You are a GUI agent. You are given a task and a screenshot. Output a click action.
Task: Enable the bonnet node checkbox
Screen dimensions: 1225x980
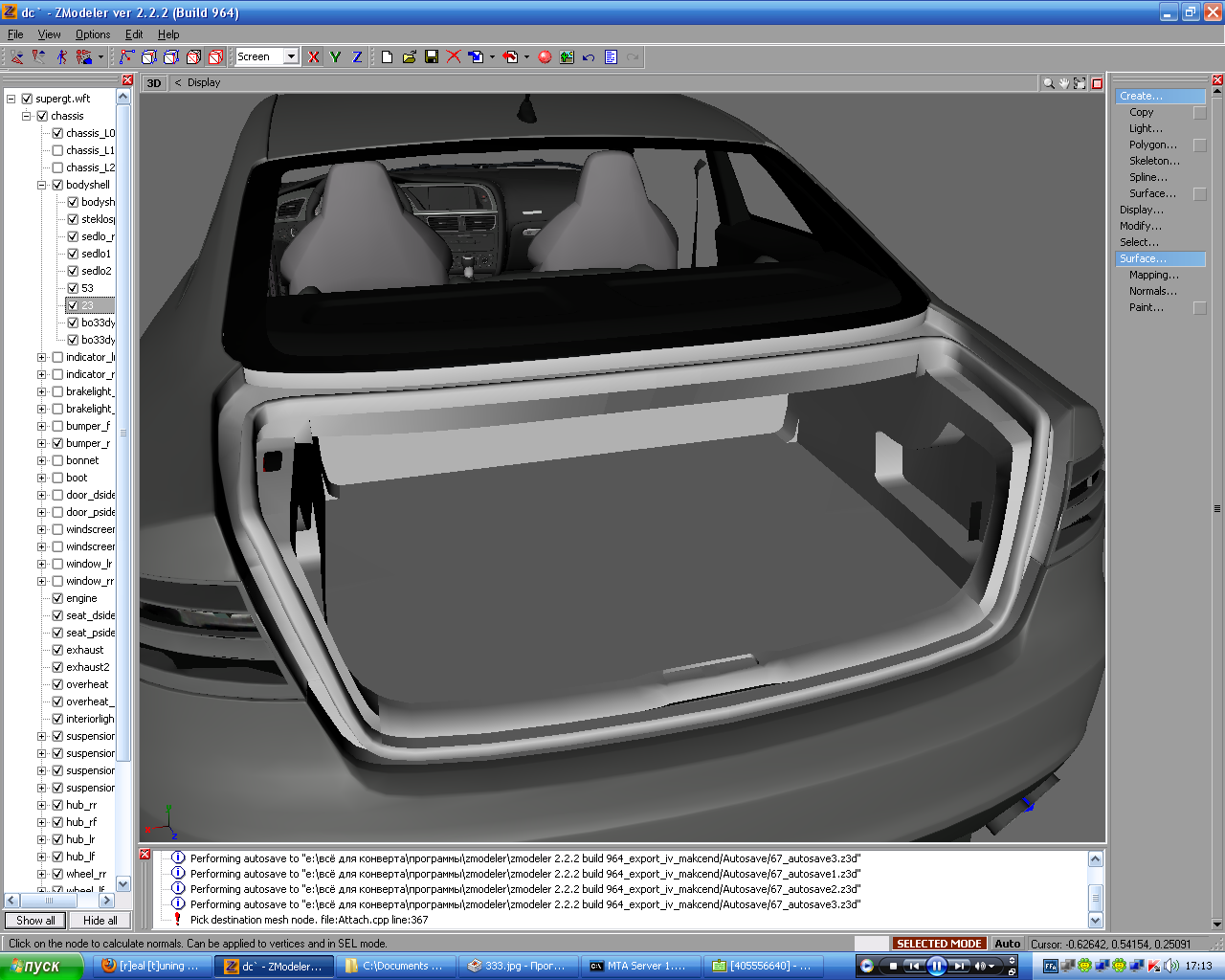57,460
